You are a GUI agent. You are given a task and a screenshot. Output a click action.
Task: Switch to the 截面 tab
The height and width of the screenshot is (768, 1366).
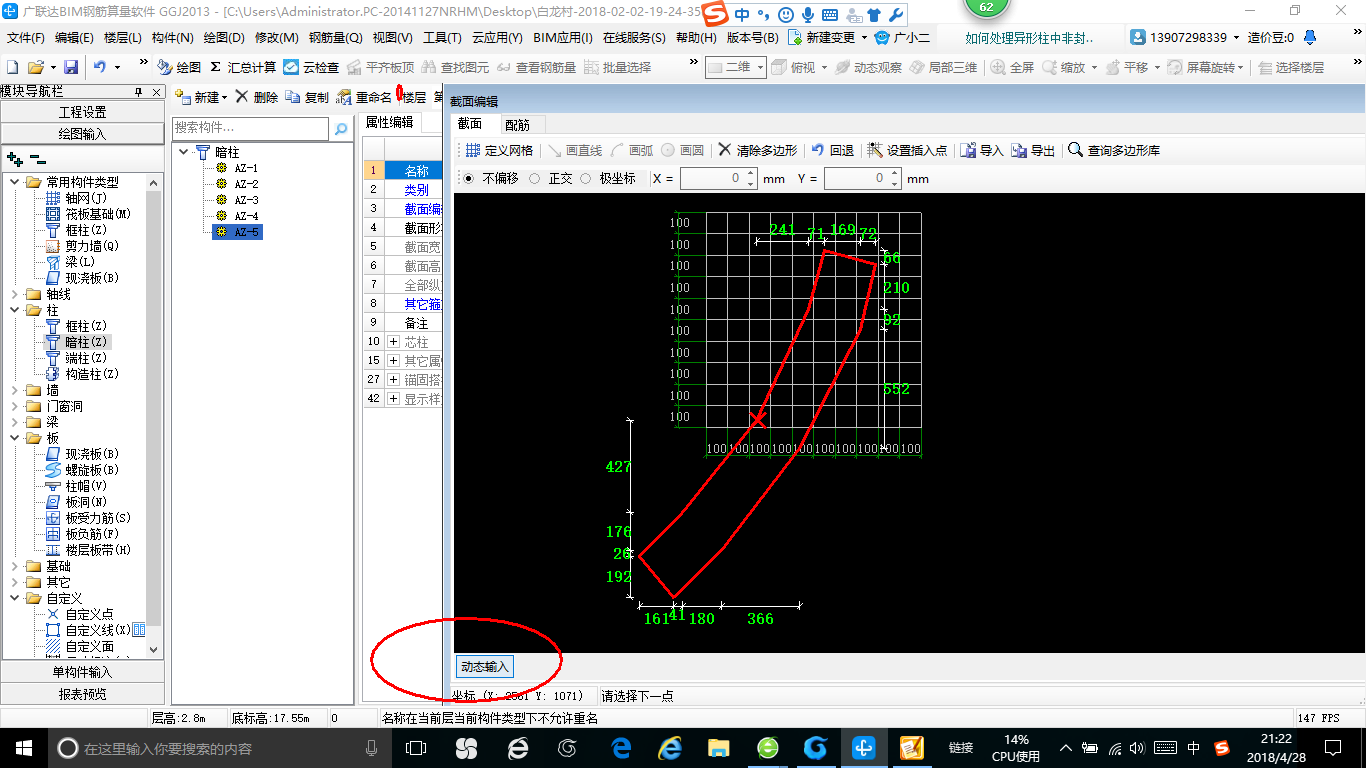tap(470, 124)
